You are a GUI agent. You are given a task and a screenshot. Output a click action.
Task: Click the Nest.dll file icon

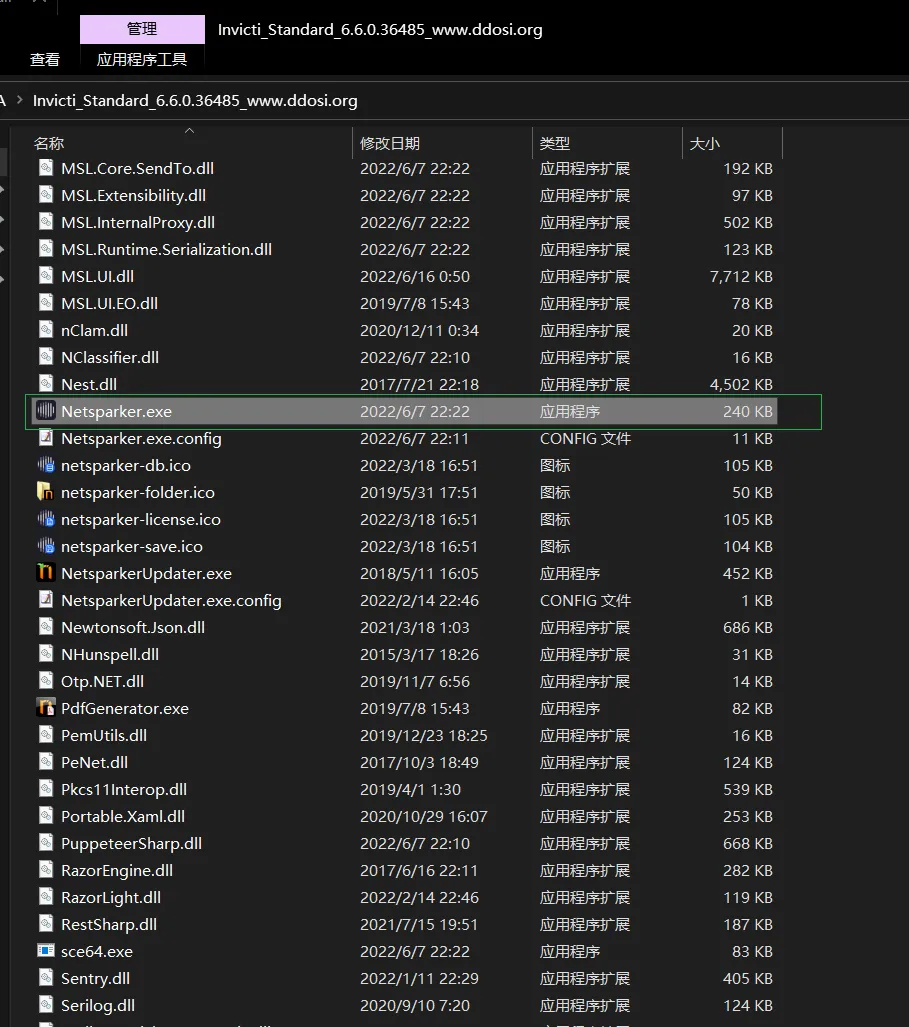coord(46,384)
